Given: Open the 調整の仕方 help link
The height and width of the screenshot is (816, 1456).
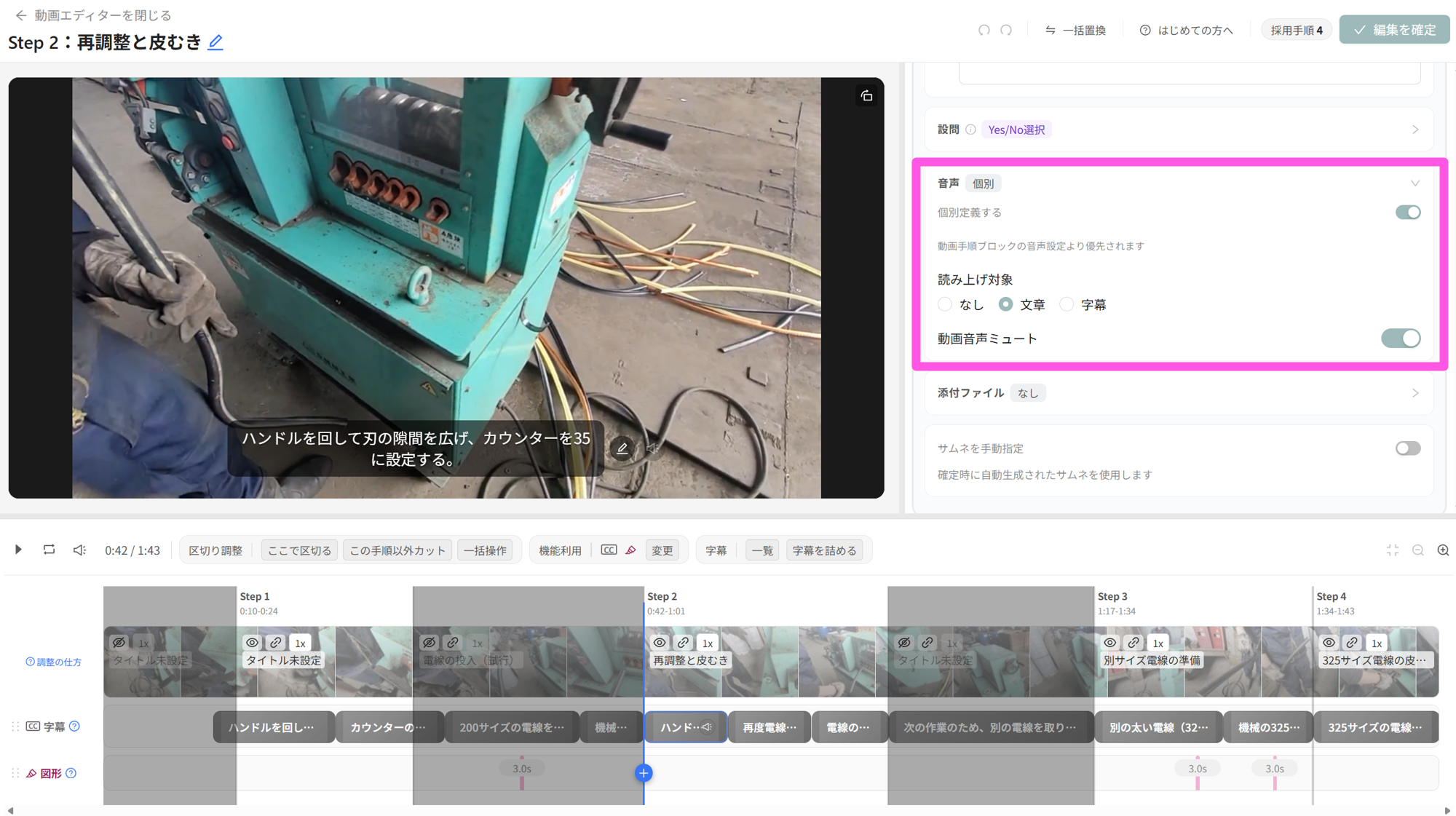Looking at the screenshot, I should point(54,662).
